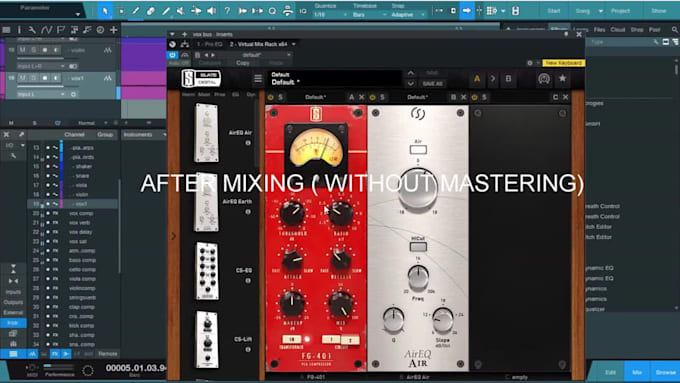Image resolution: width=680 pixels, height=383 pixels.
Task: Toggle the IQ input quantize button
Action: point(303,11)
